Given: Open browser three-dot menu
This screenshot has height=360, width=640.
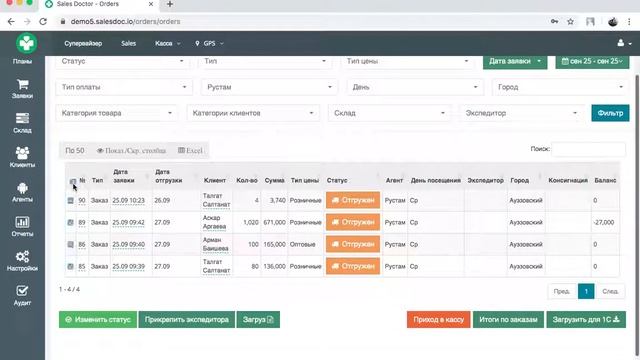Looking at the screenshot, I should point(629,22).
